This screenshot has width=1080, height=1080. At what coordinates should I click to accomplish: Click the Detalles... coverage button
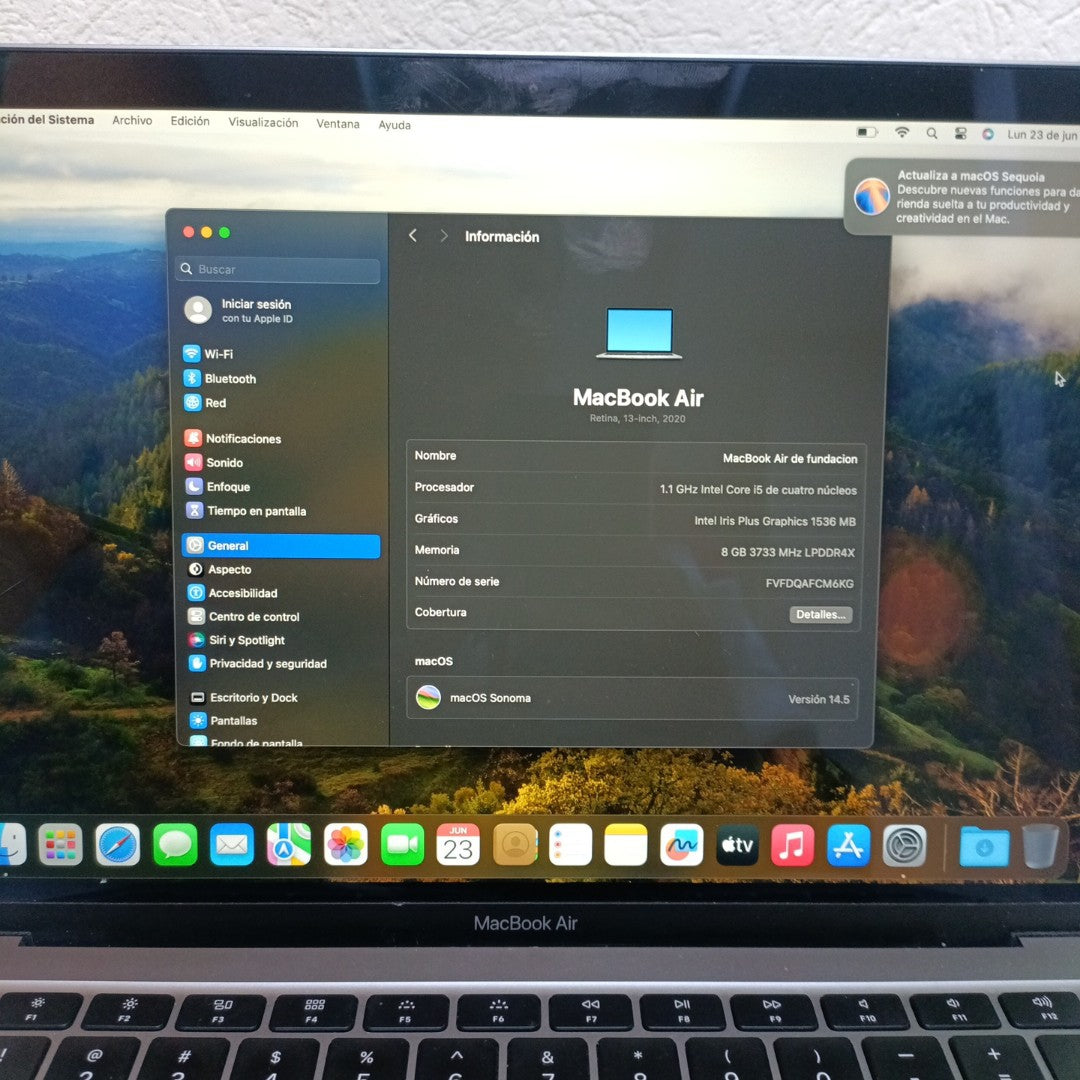(x=820, y=614)
